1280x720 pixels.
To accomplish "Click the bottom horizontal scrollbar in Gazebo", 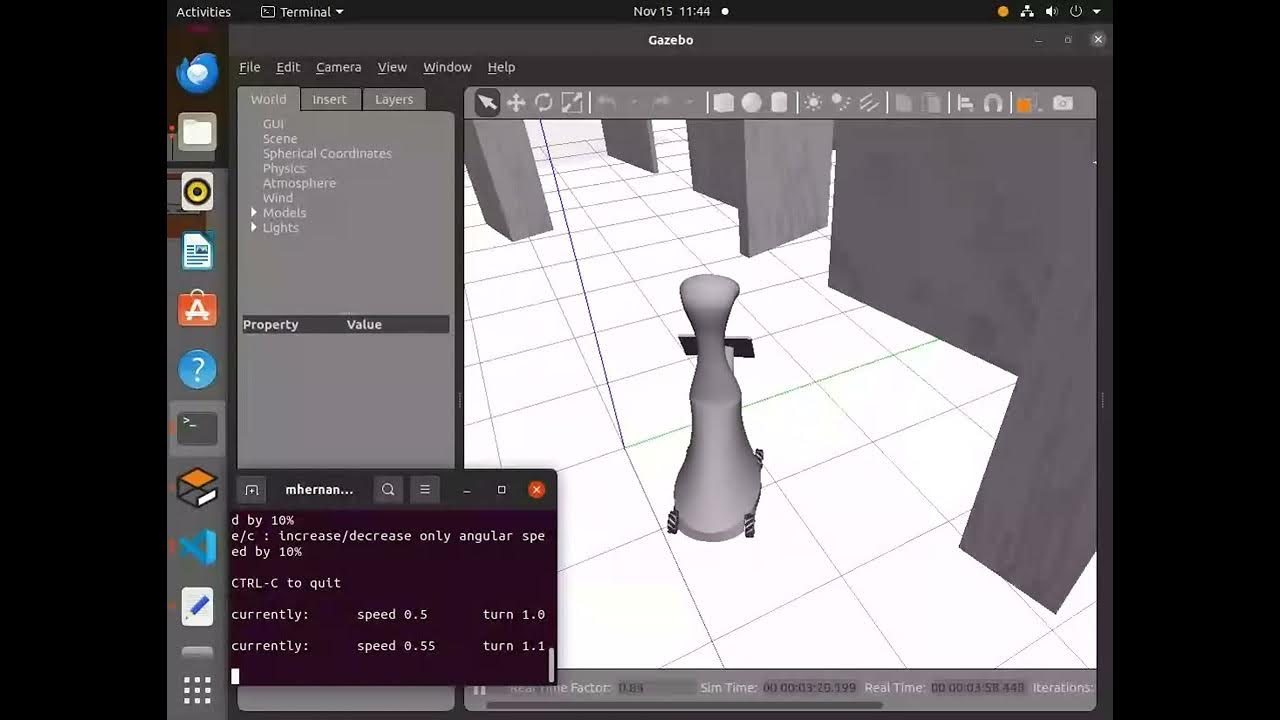I will (684, 705).
